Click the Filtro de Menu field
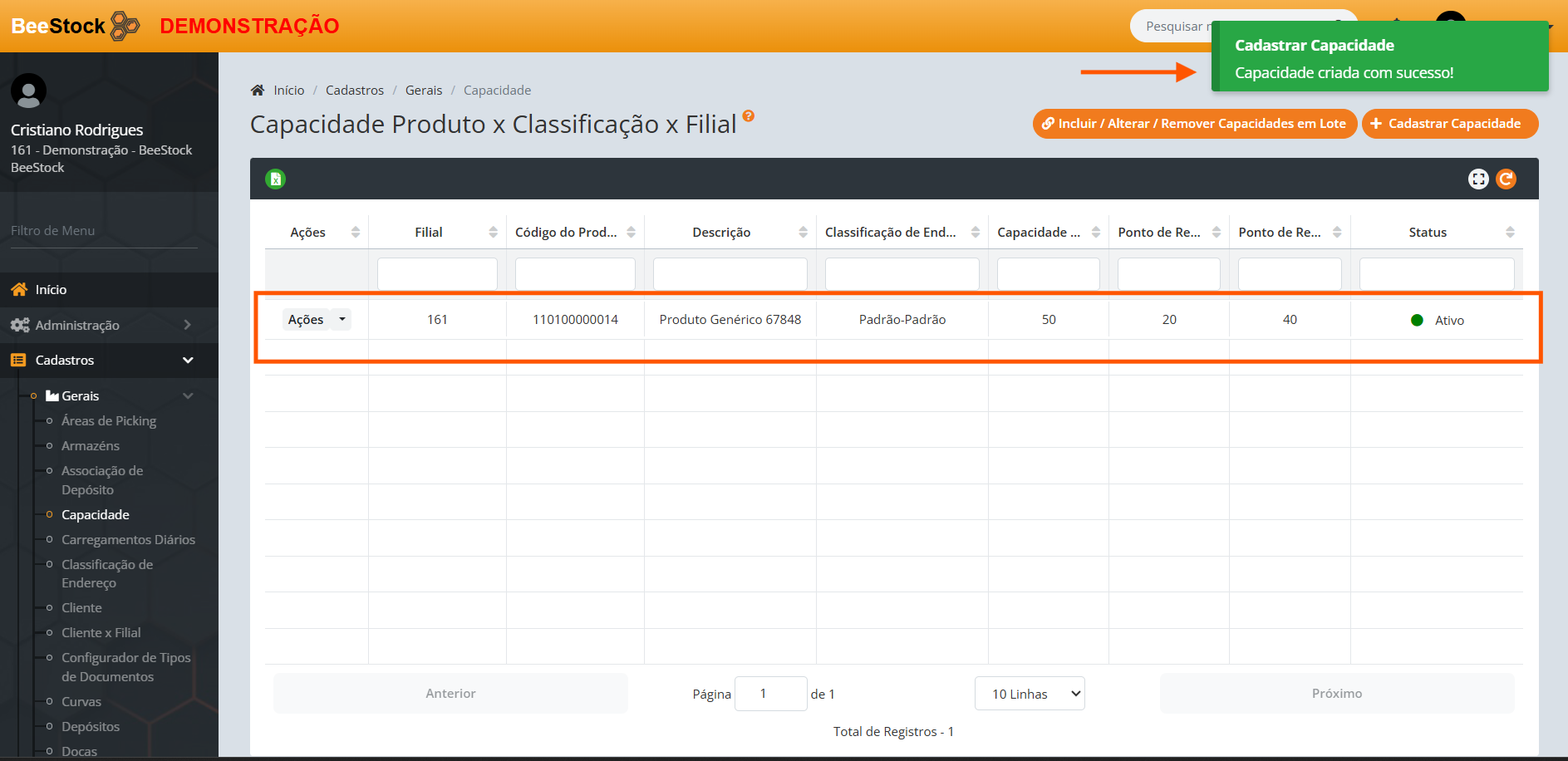Viewport: 1568px width, 761px height. [104, 231]
